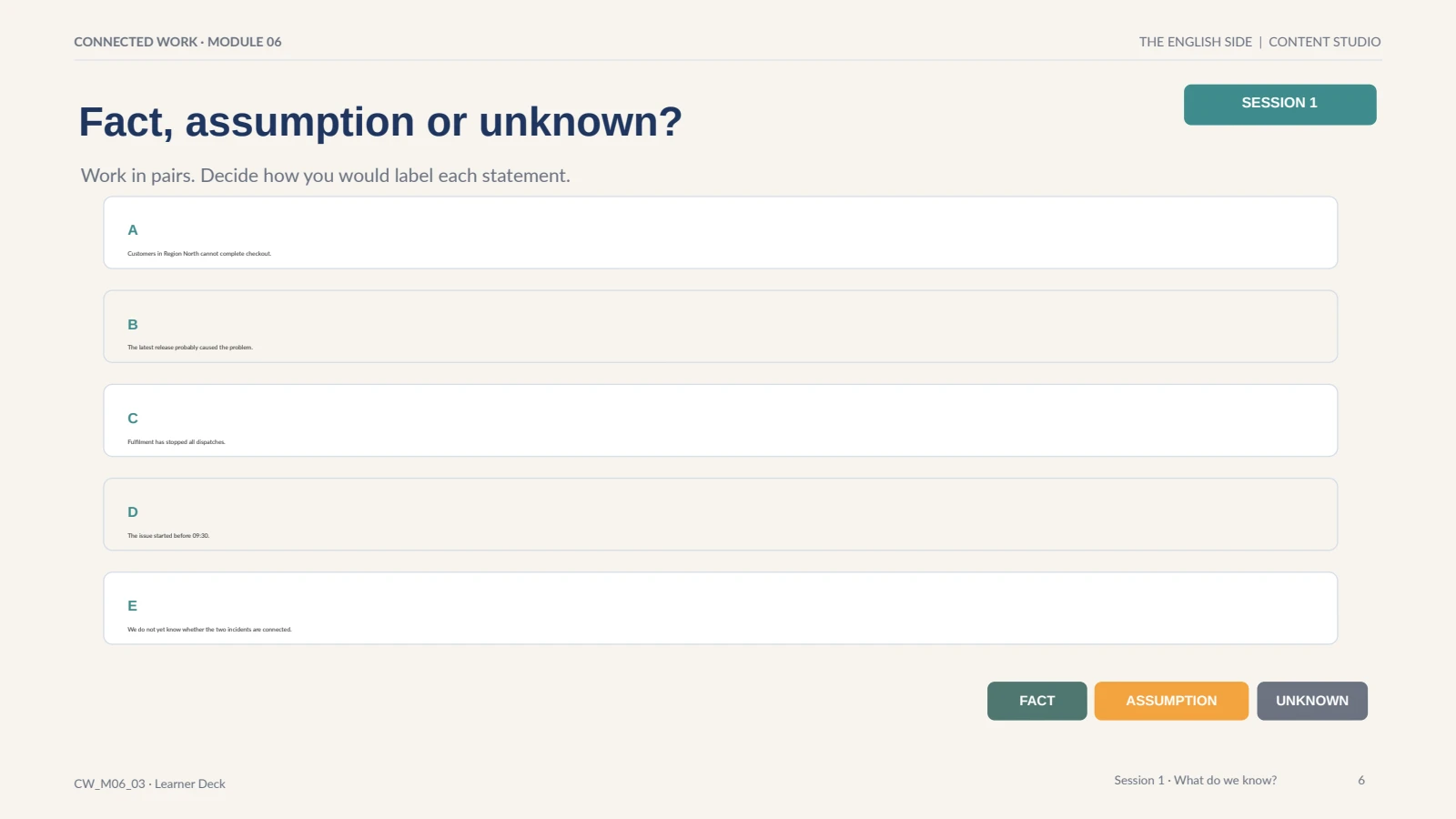Click the letter A label in first card
The height and width of the screenshot is (819, 1456).
pyautogui.click(x=133, y=230)
